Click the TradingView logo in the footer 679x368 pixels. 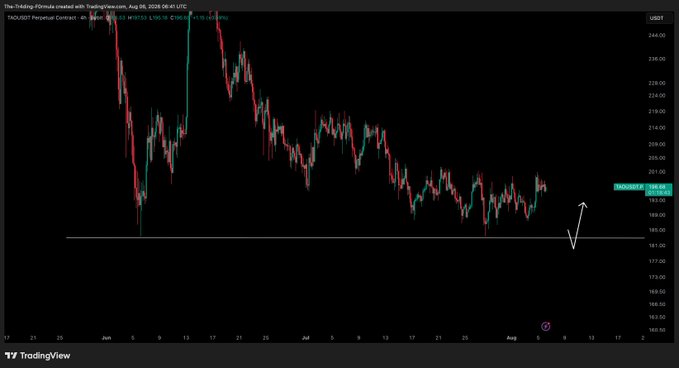(38, 355)
